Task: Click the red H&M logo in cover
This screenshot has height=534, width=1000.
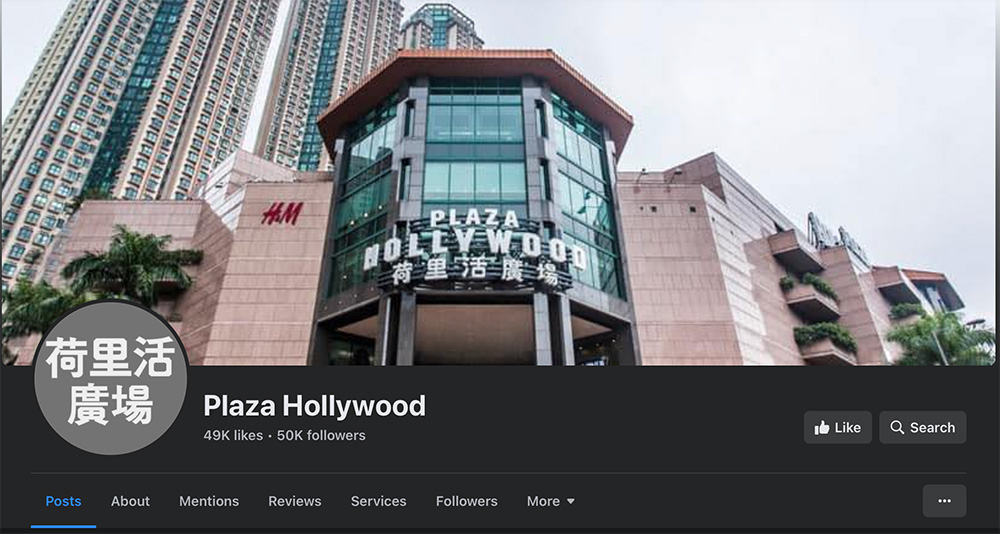Action: point(282,214)
